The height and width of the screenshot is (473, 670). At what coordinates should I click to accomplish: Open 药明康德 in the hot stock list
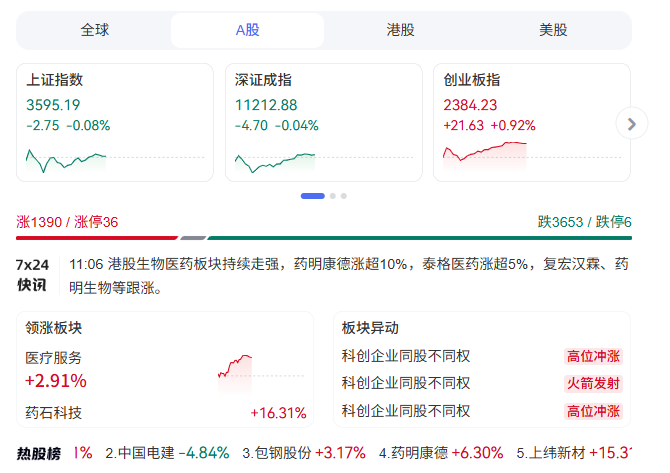click(x=420, y=453)
